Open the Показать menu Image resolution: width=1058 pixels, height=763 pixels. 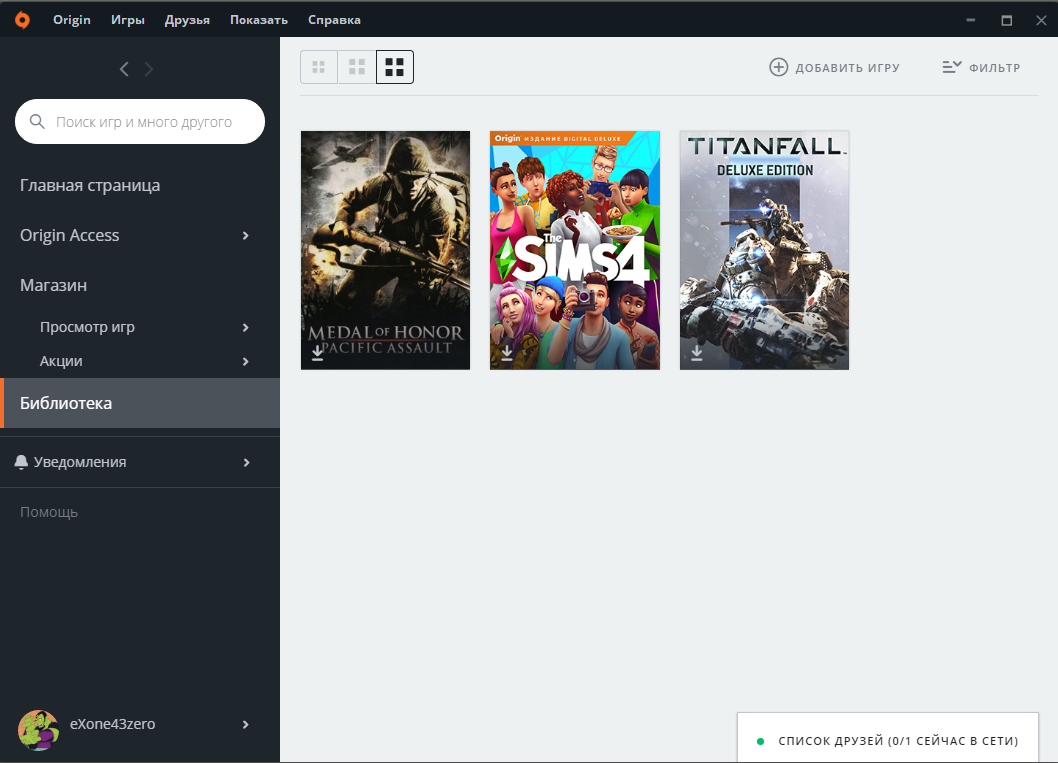[258, 20]
